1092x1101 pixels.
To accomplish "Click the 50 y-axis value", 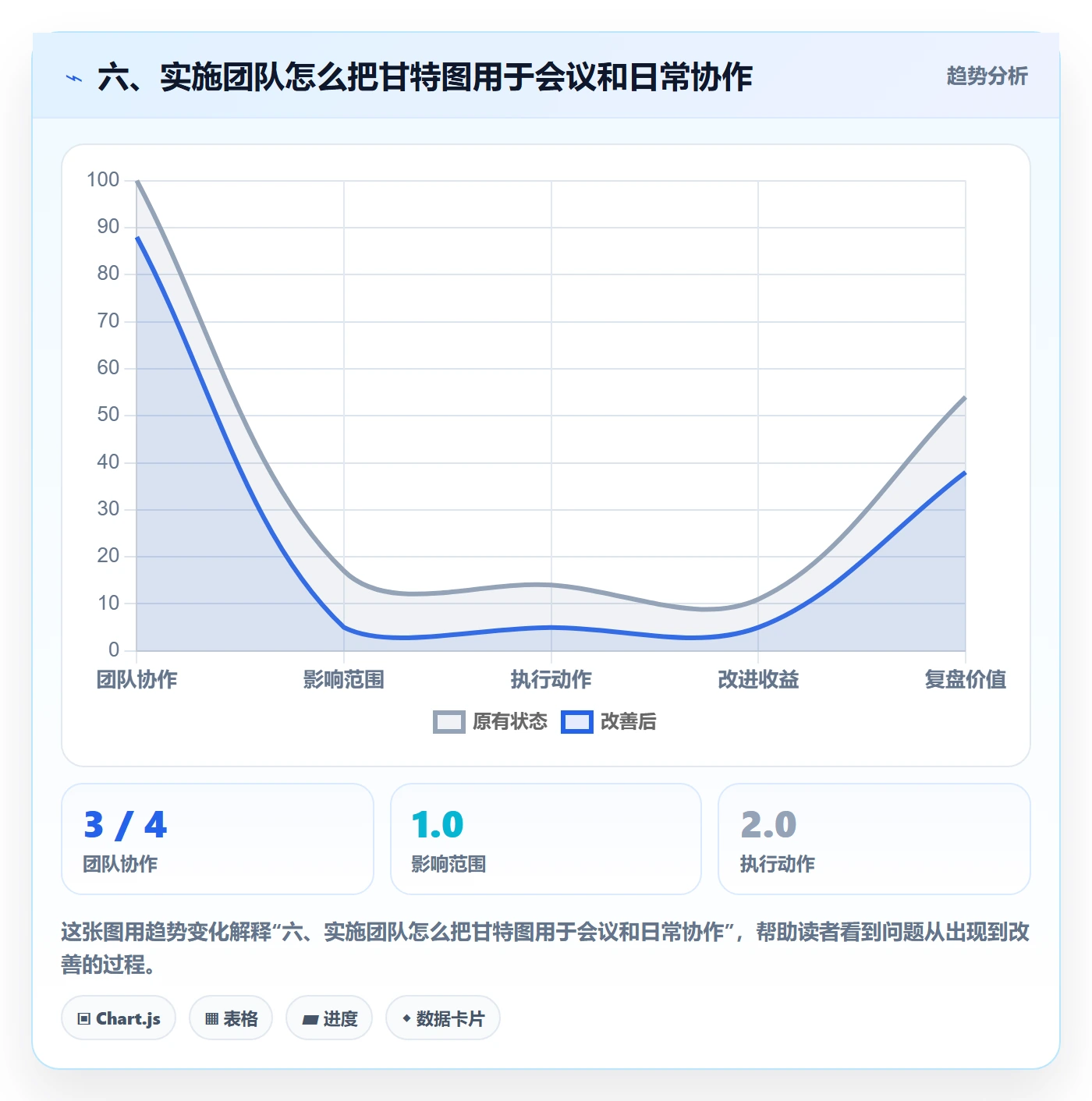I will click(x=108, y=415).
